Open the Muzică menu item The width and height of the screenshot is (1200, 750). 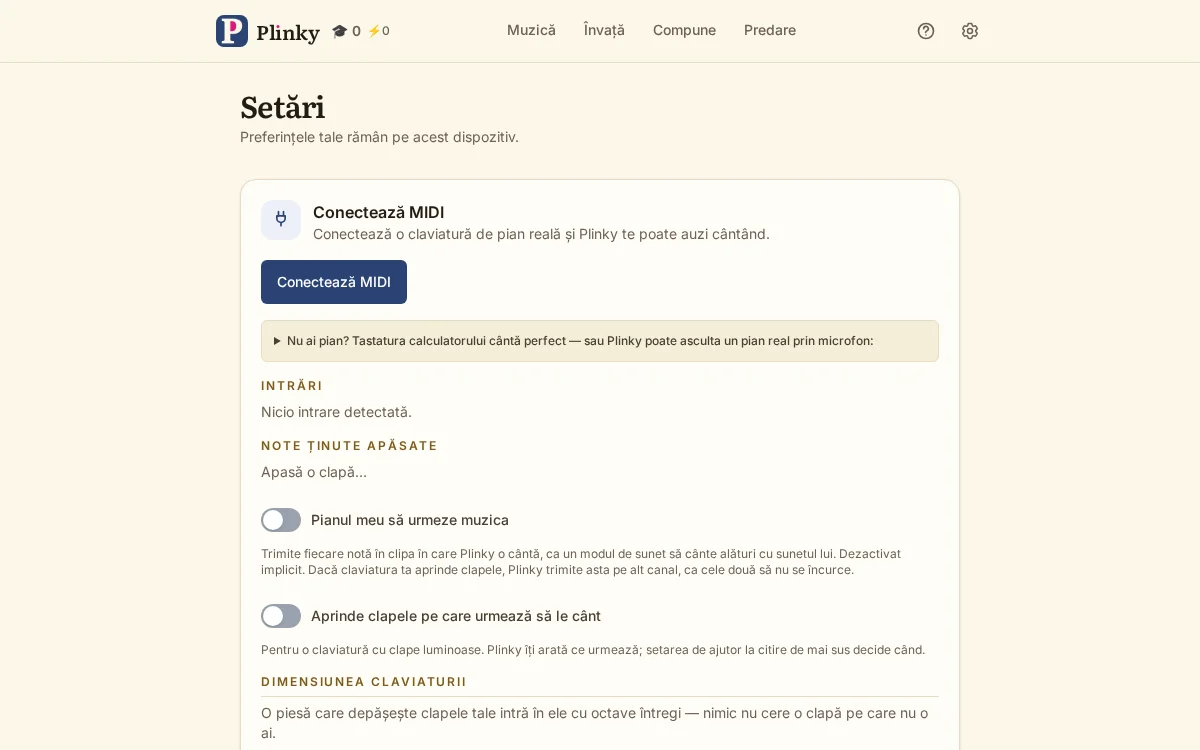[531, 30]
